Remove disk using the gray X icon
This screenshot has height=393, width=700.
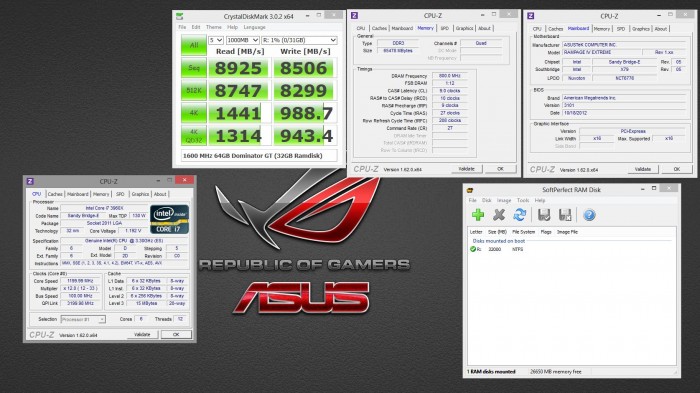[499, 215]
